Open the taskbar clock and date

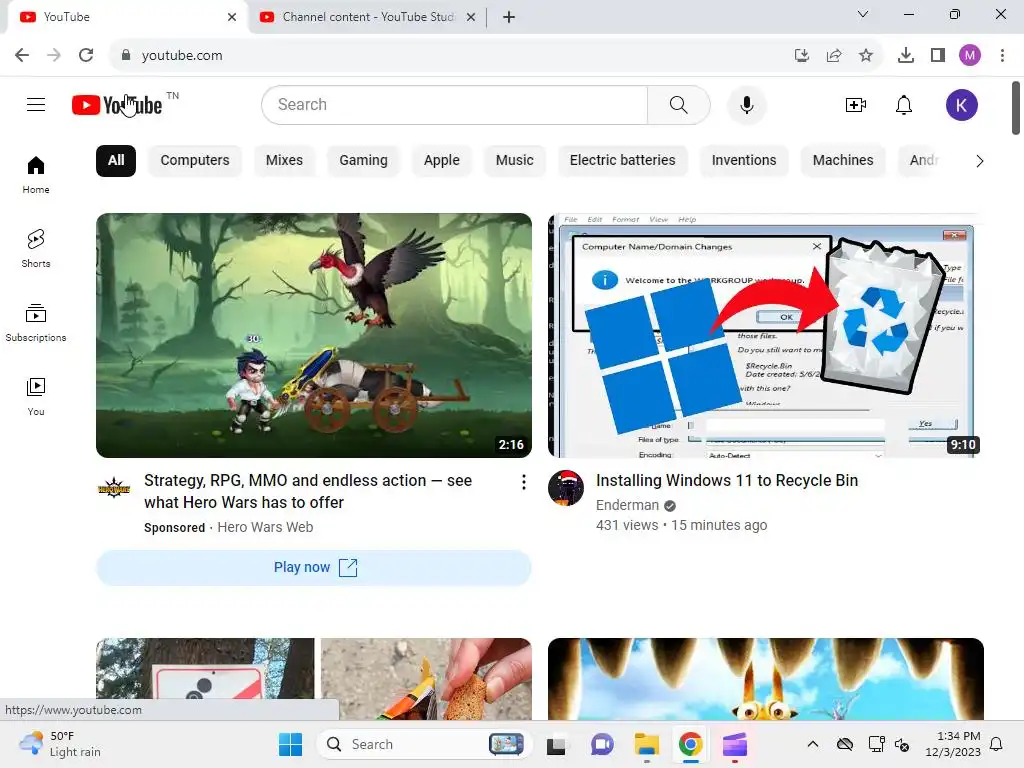(953, 744)
